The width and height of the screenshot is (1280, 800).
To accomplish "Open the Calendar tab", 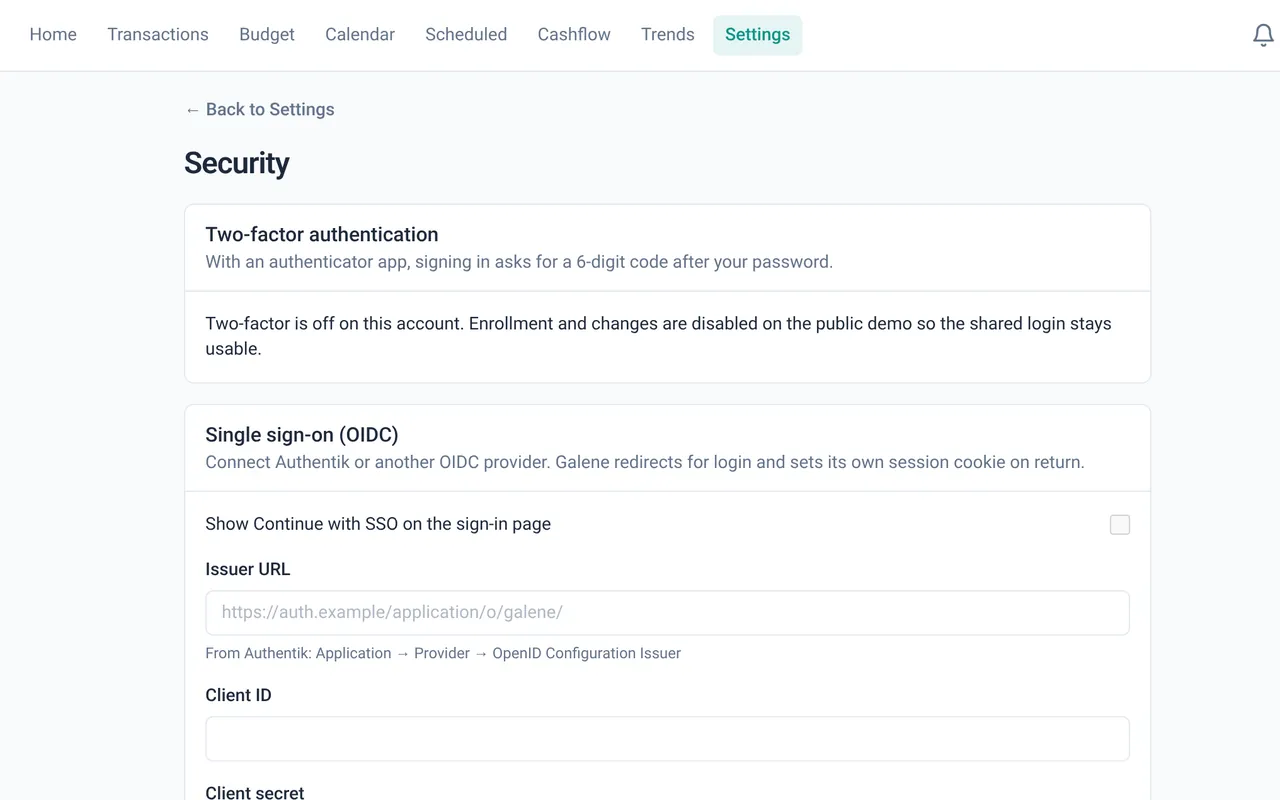I will click(360, 35).
